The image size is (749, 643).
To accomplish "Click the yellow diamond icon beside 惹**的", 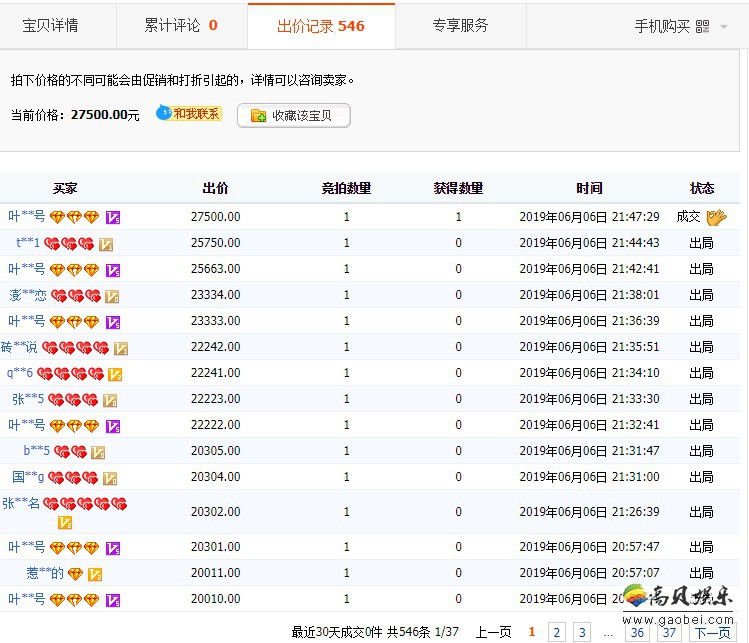I will click(x=75, y=574).
